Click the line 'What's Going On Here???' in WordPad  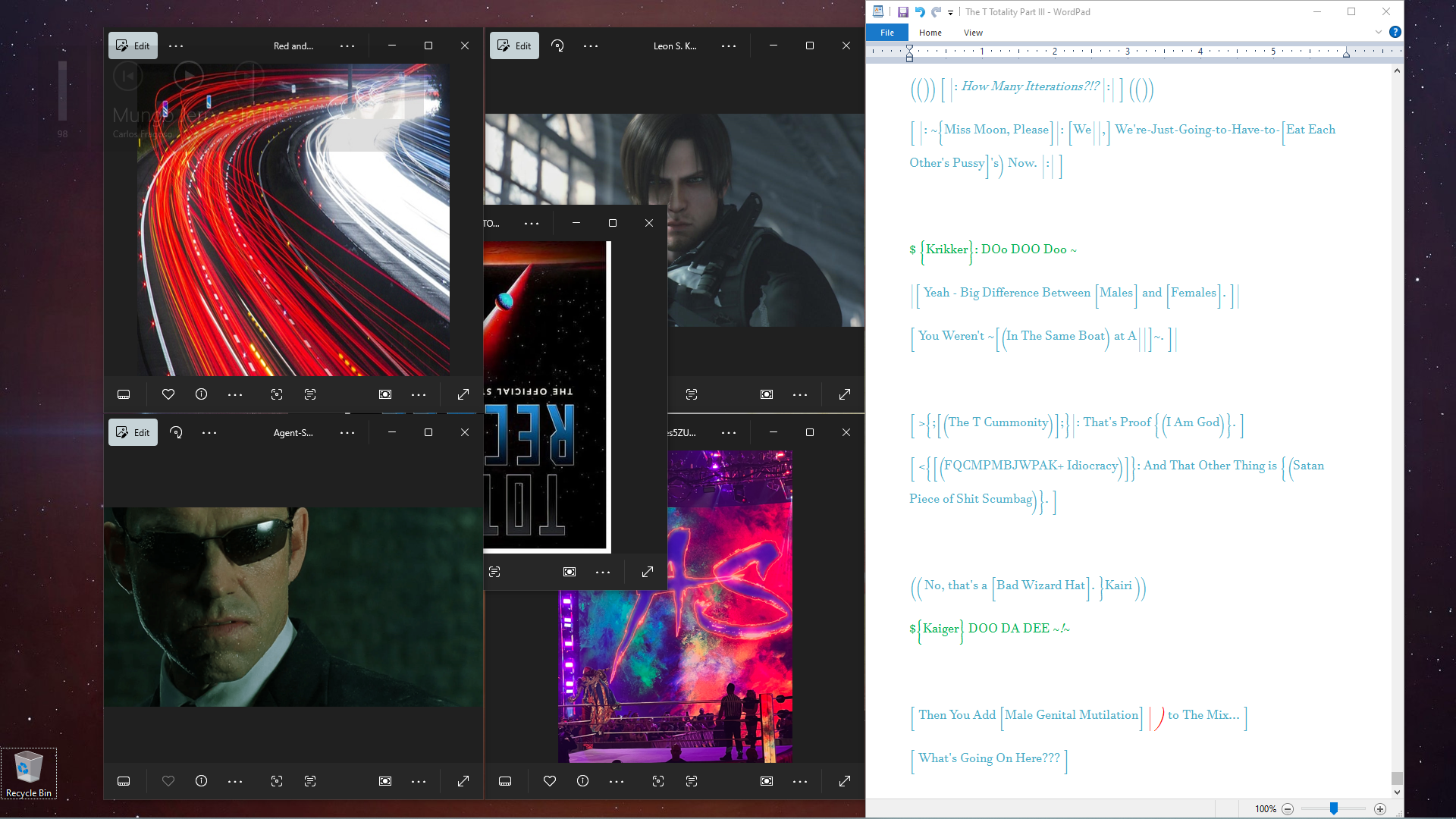click(x=989, y=758)
